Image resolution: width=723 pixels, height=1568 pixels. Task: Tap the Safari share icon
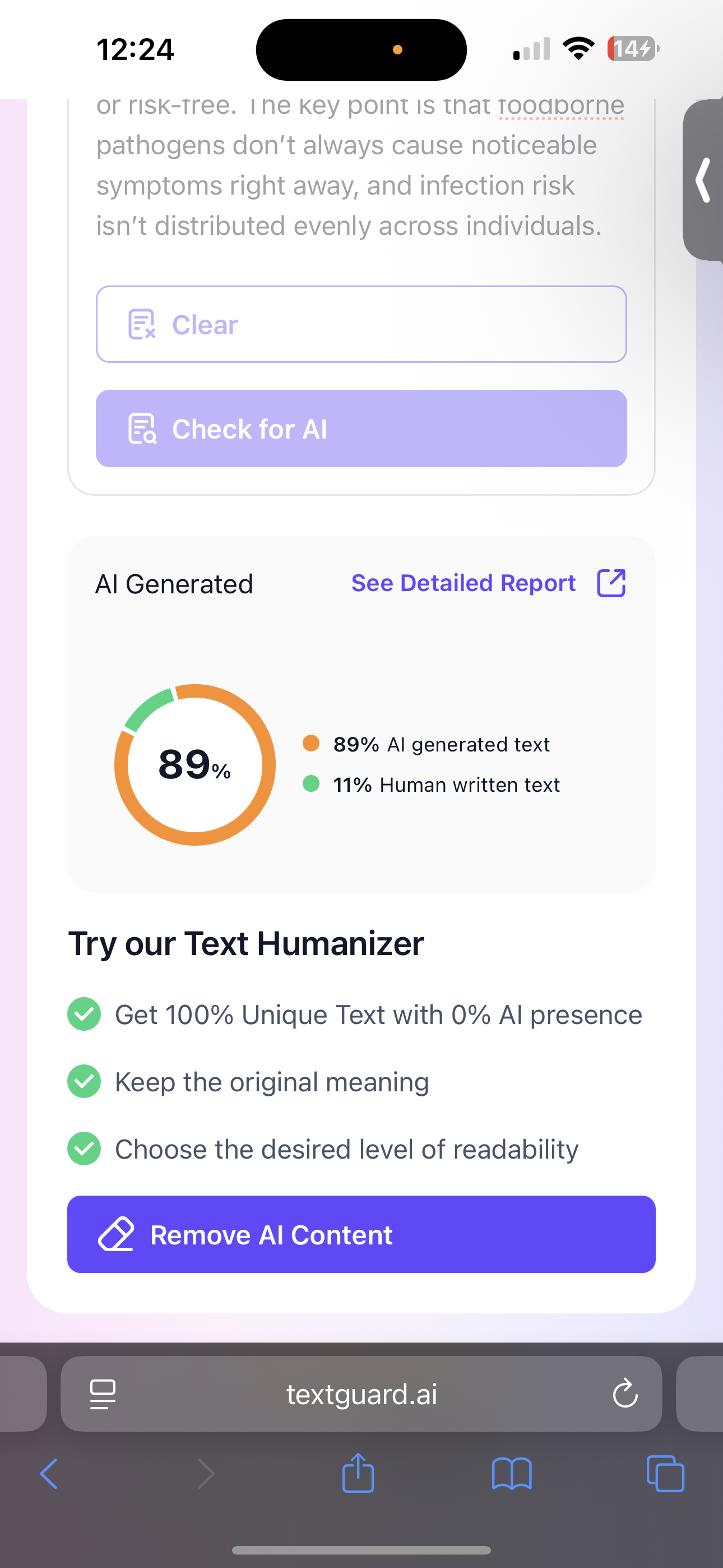pos(358,1473)
